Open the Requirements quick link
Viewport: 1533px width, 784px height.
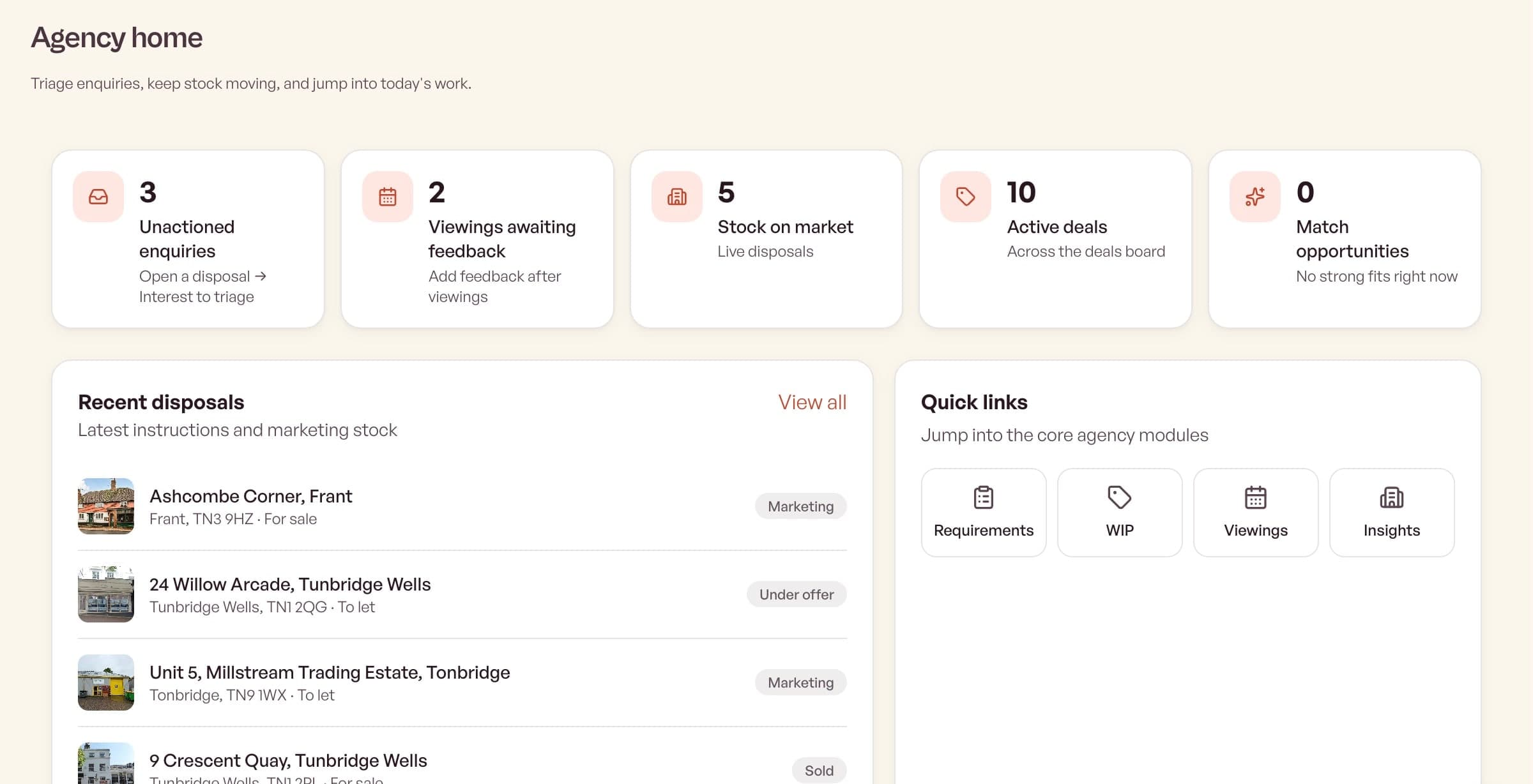pos(984,513)
